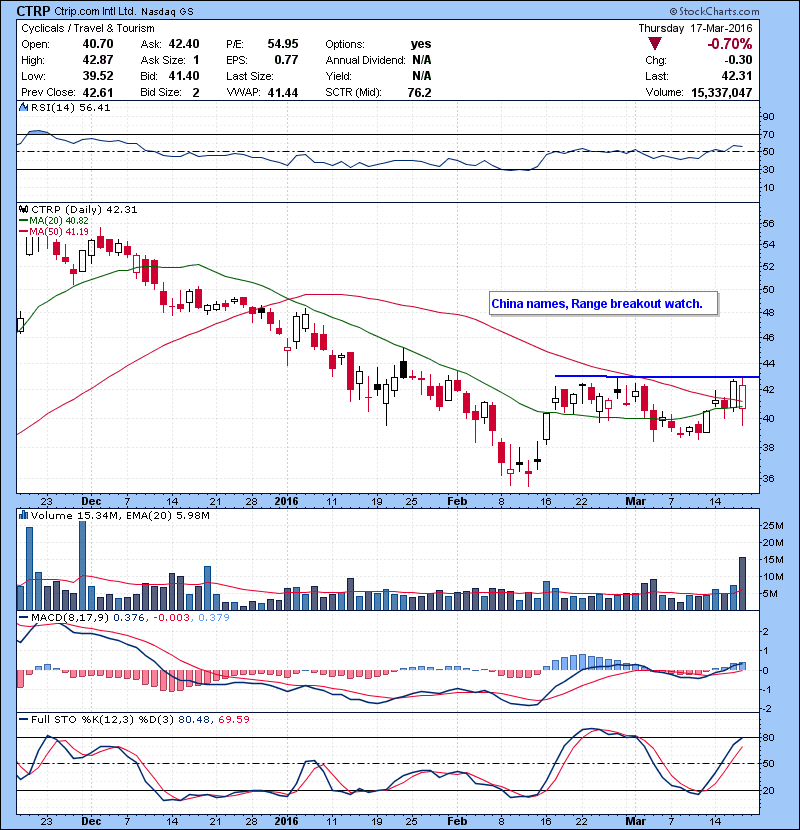
Task: Click the RSI(14) indicator panel icon
Action: coord(23,107)
